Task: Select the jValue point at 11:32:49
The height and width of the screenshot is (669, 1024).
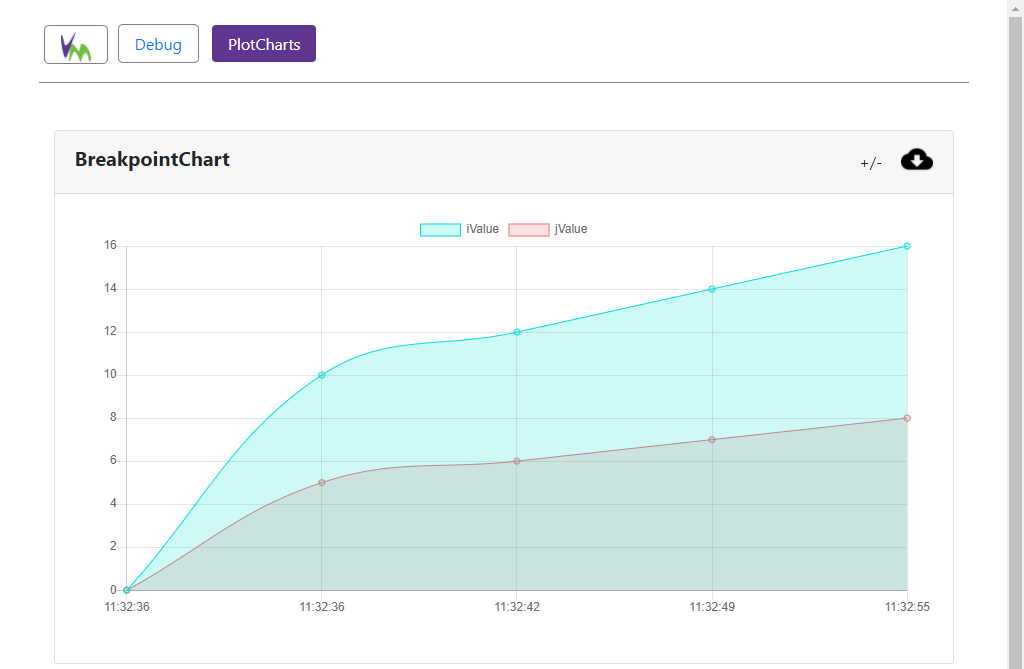Action: tap(712, 439)
